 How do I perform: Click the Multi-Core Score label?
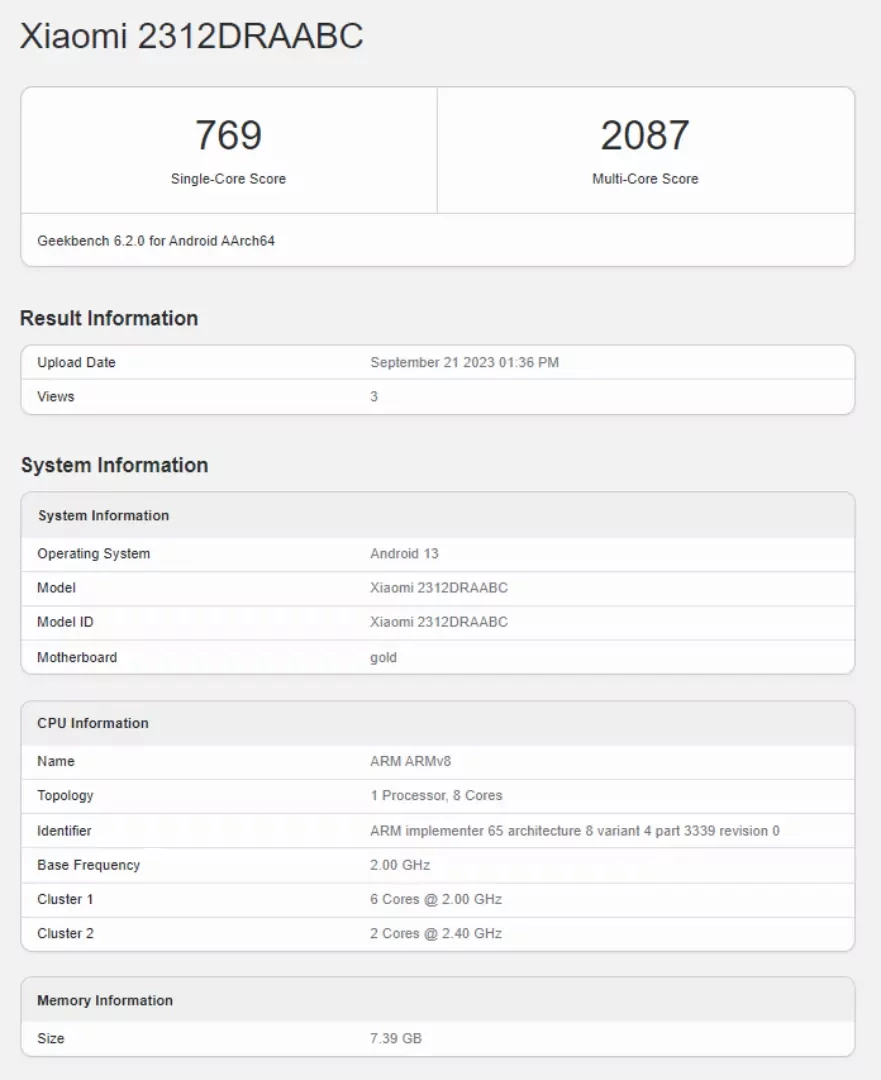645,179
